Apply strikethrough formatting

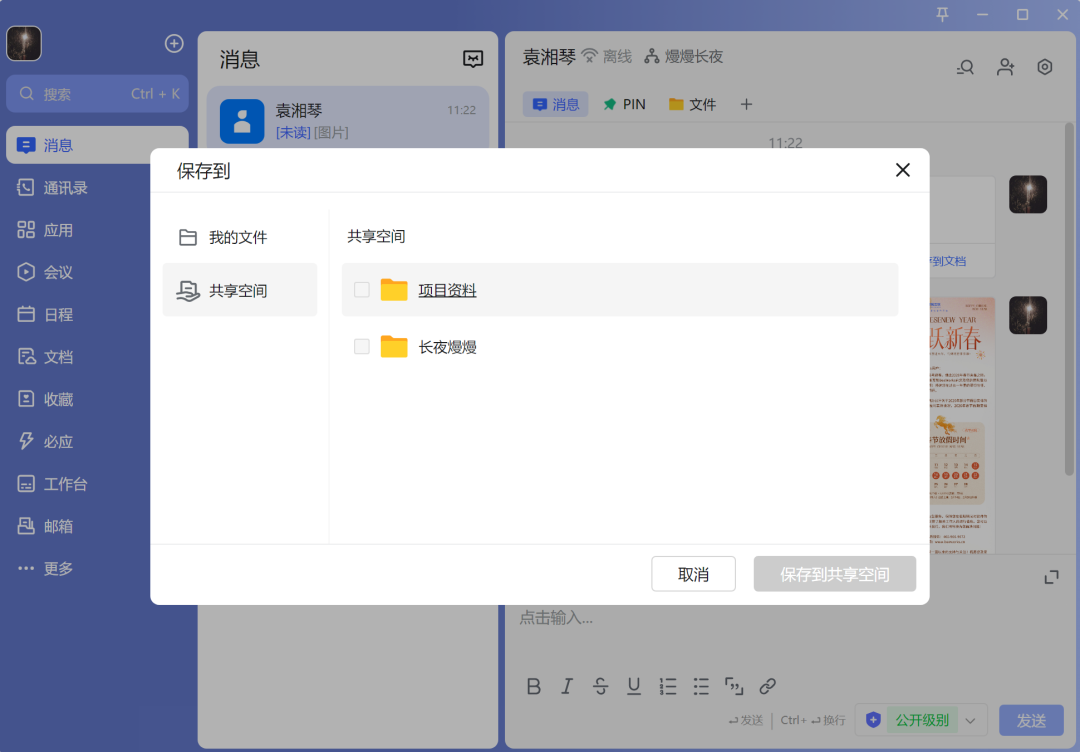tap(600, 686)
